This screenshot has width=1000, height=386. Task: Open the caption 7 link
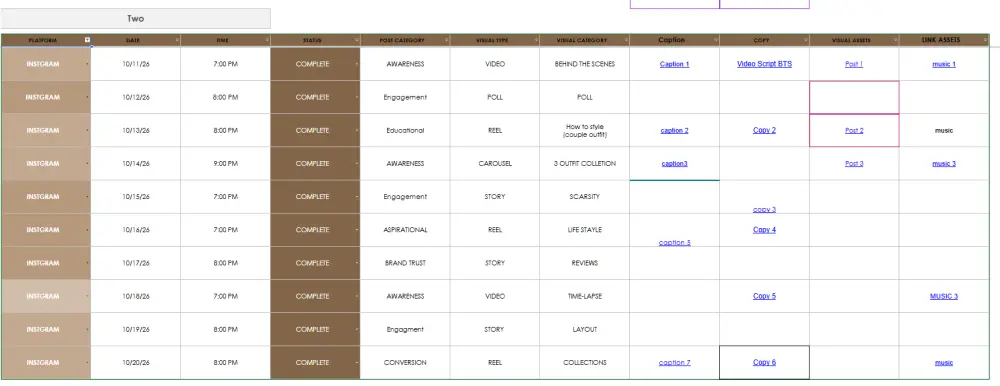(674, 363)
